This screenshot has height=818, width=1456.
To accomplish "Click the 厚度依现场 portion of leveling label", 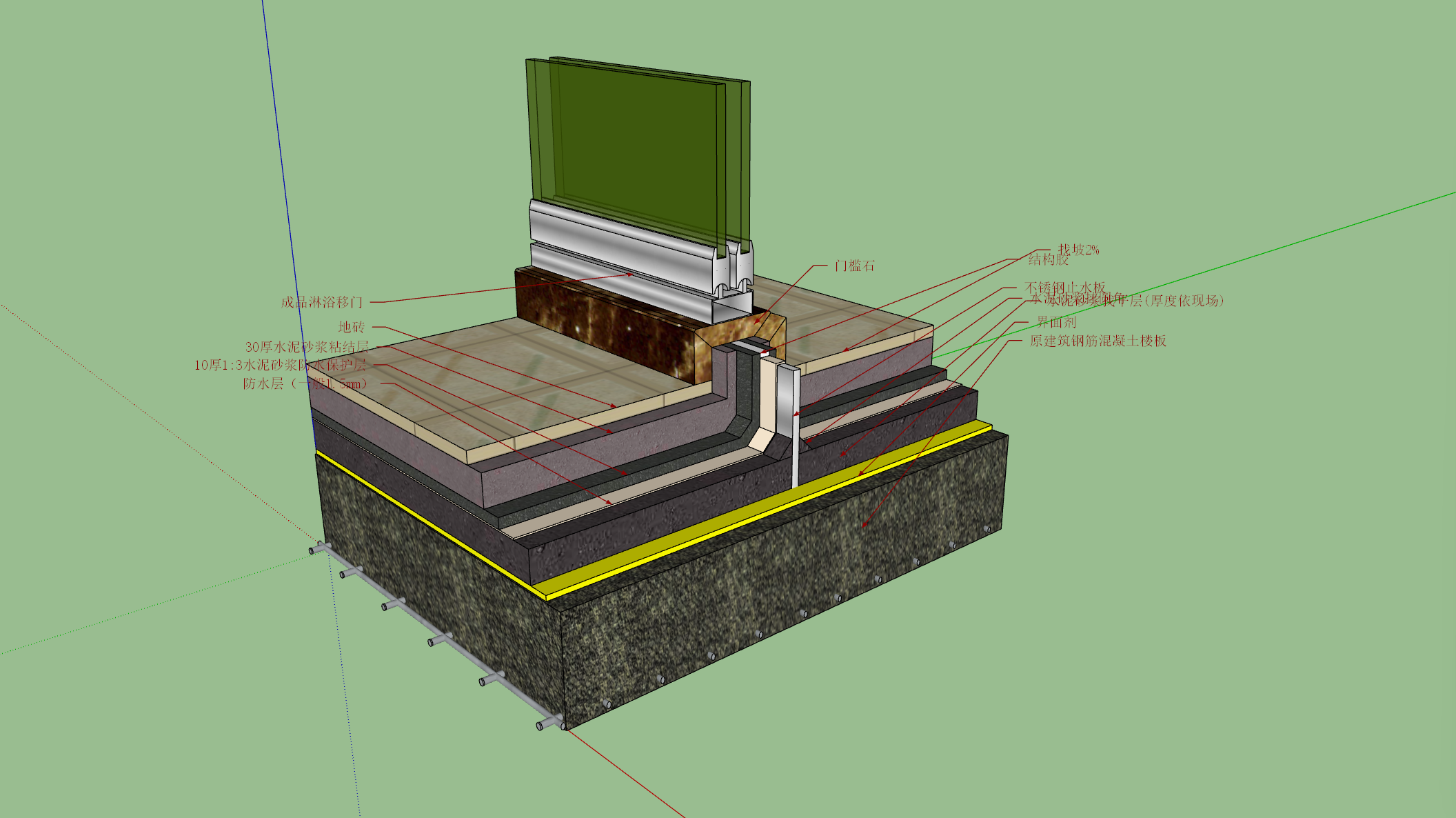I will (x=1184, y=301).
